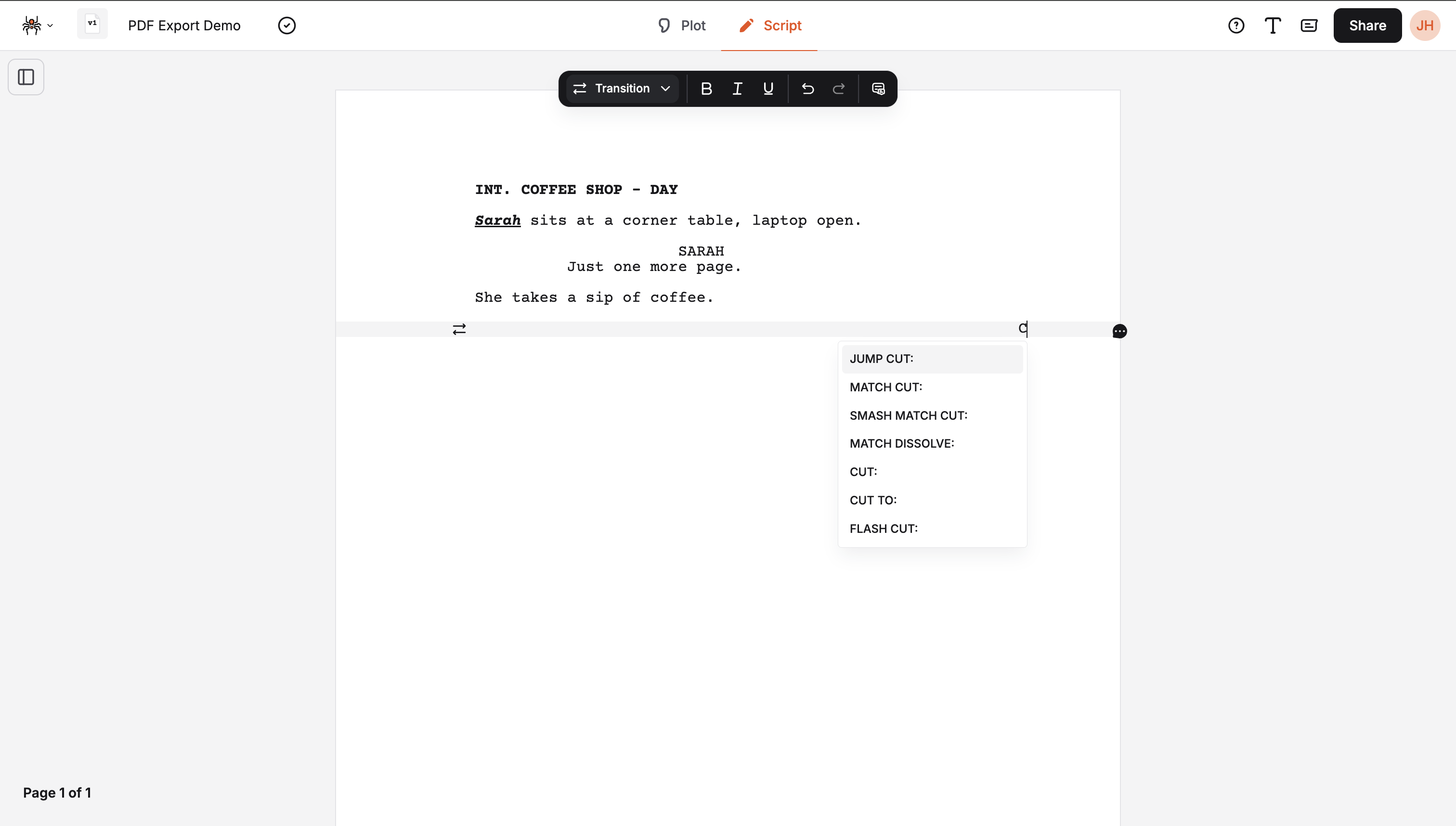Open the v1 version selector
Image resolution: width=1456 pixels, height=826 pixels.
click(x=92, y=24)
